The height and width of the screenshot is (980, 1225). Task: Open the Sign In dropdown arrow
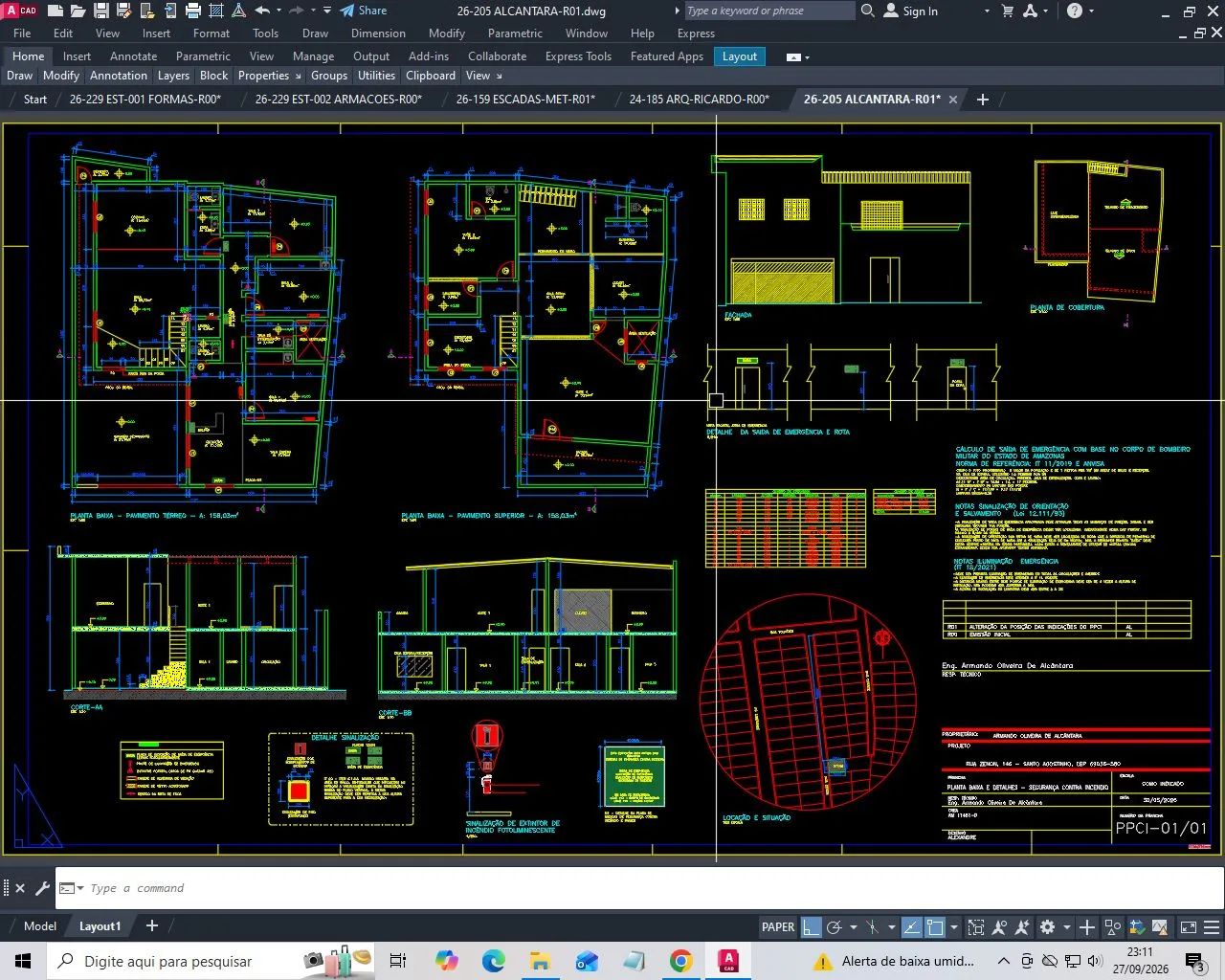pos(987,11)
